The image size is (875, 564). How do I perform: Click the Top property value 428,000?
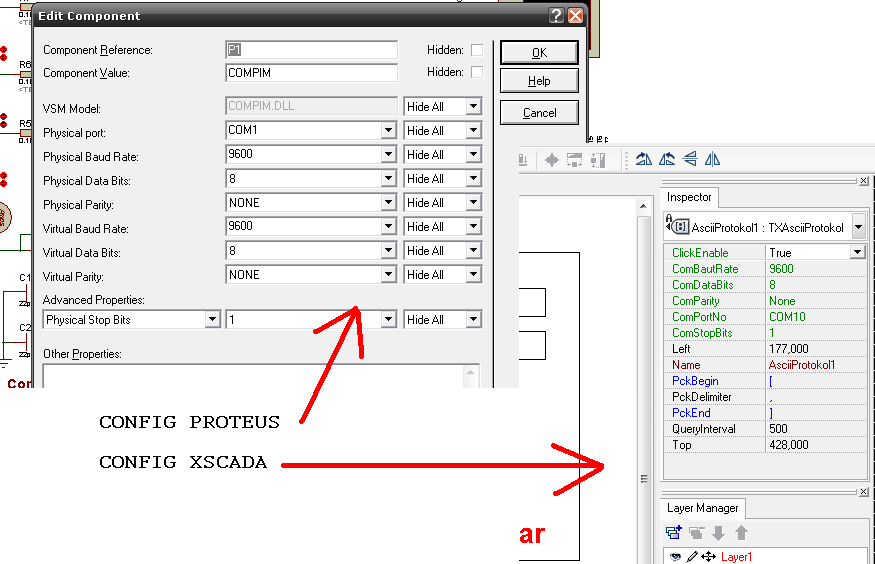point(789,445)
